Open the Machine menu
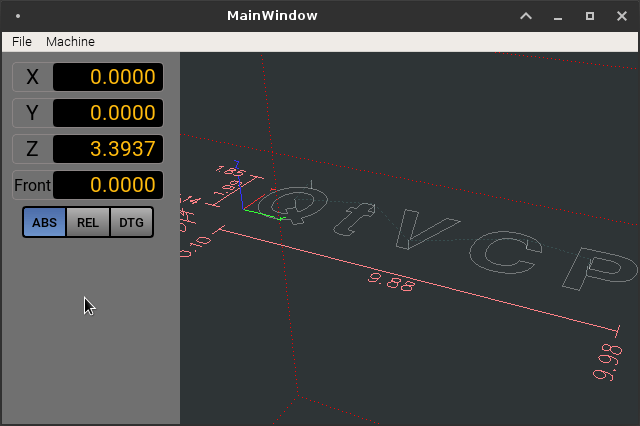Viewport: 640px width, 426px height. click(70, 42)
